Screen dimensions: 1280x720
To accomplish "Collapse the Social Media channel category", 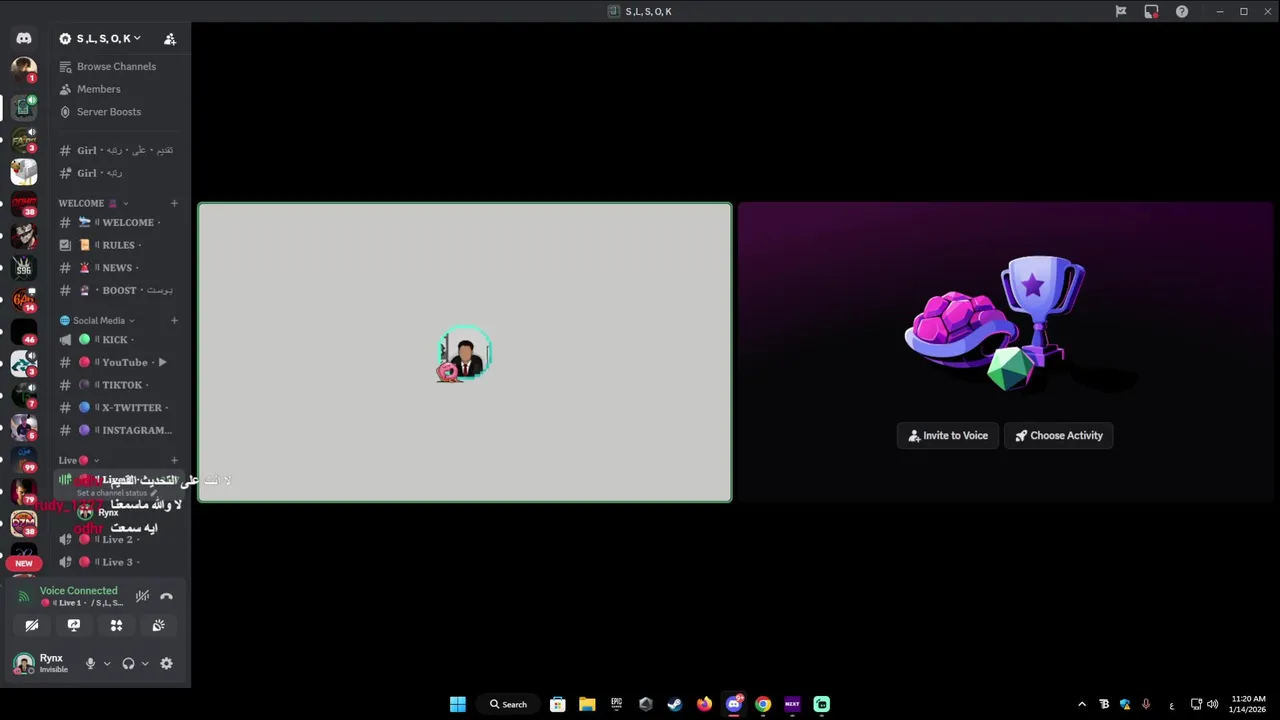I will click(x=98, y=321).
